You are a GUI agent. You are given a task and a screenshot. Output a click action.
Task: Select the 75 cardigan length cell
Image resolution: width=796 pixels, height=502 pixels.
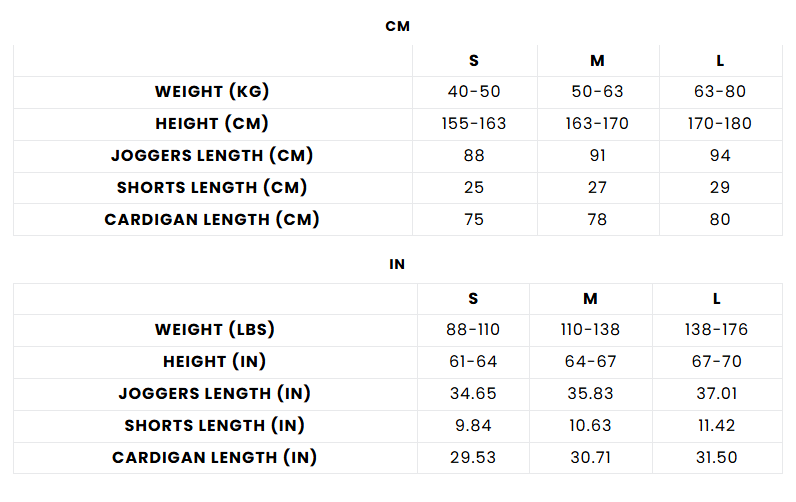[x=474, y=220]
